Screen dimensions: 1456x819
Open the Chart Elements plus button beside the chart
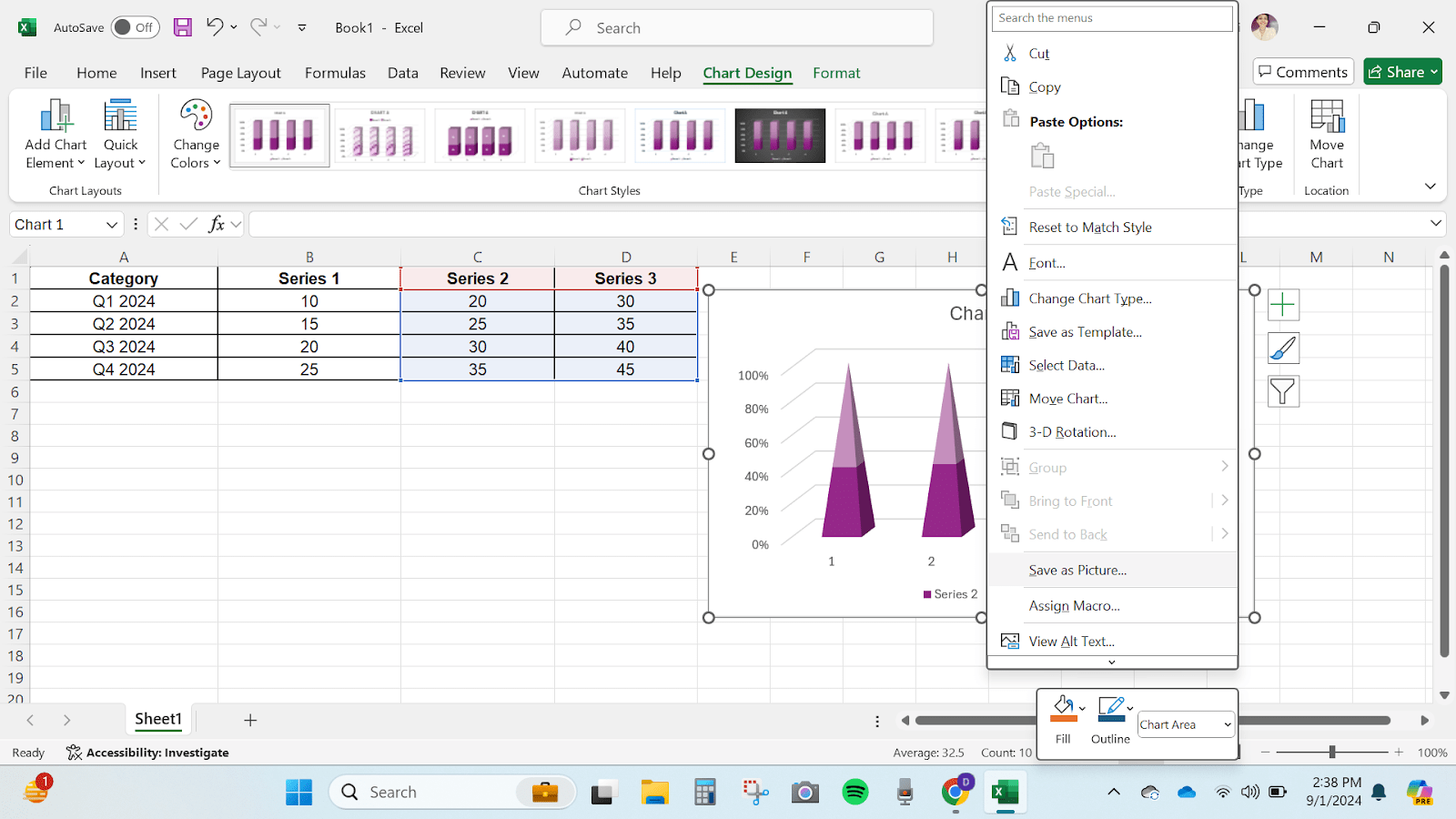click(x=1283, y=305)
